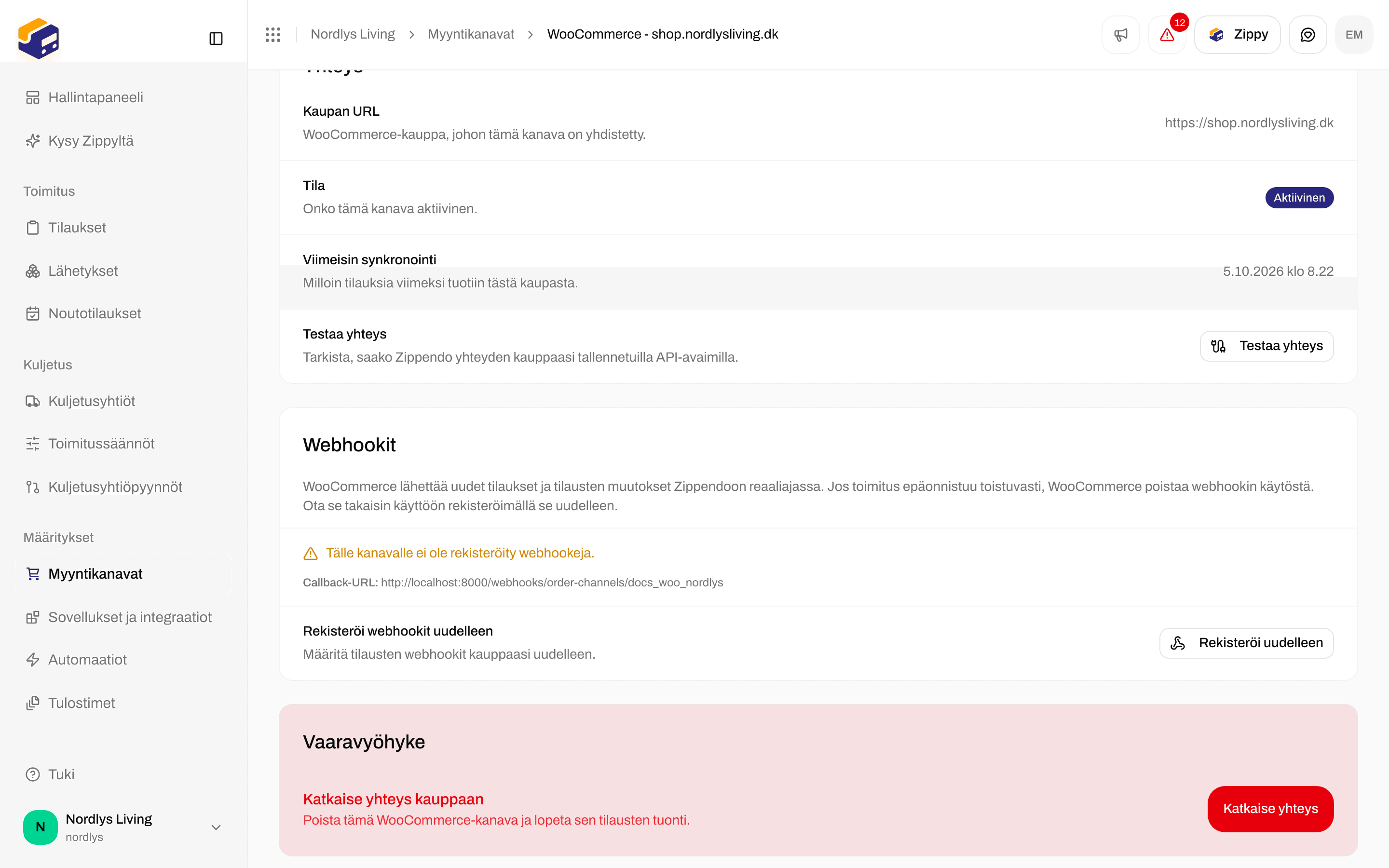Screen dimensions: 1389x868
Task: Open Sovellukset ja integraatiot
Action: (x=124, y=617)
